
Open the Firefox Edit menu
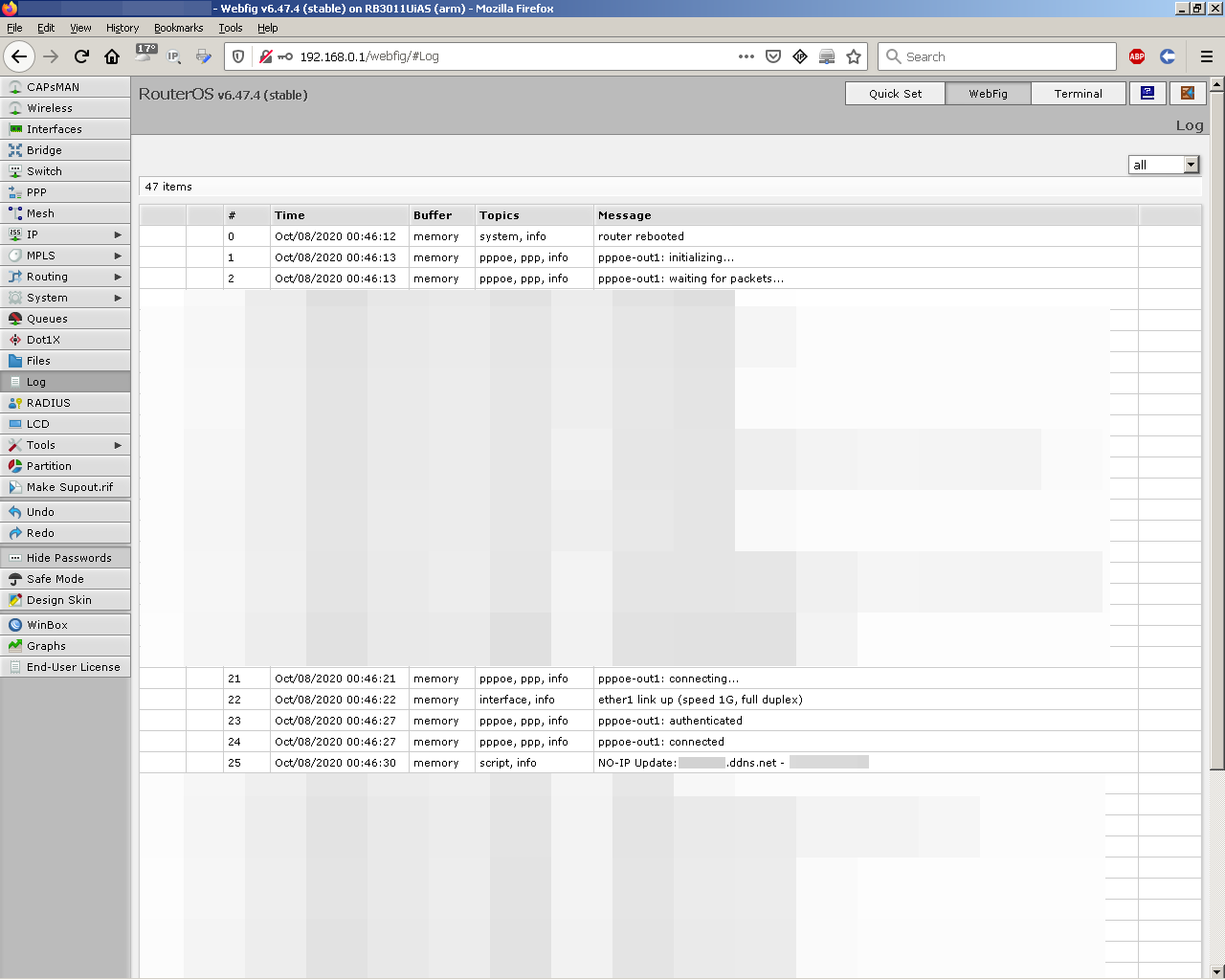(46, 28)
